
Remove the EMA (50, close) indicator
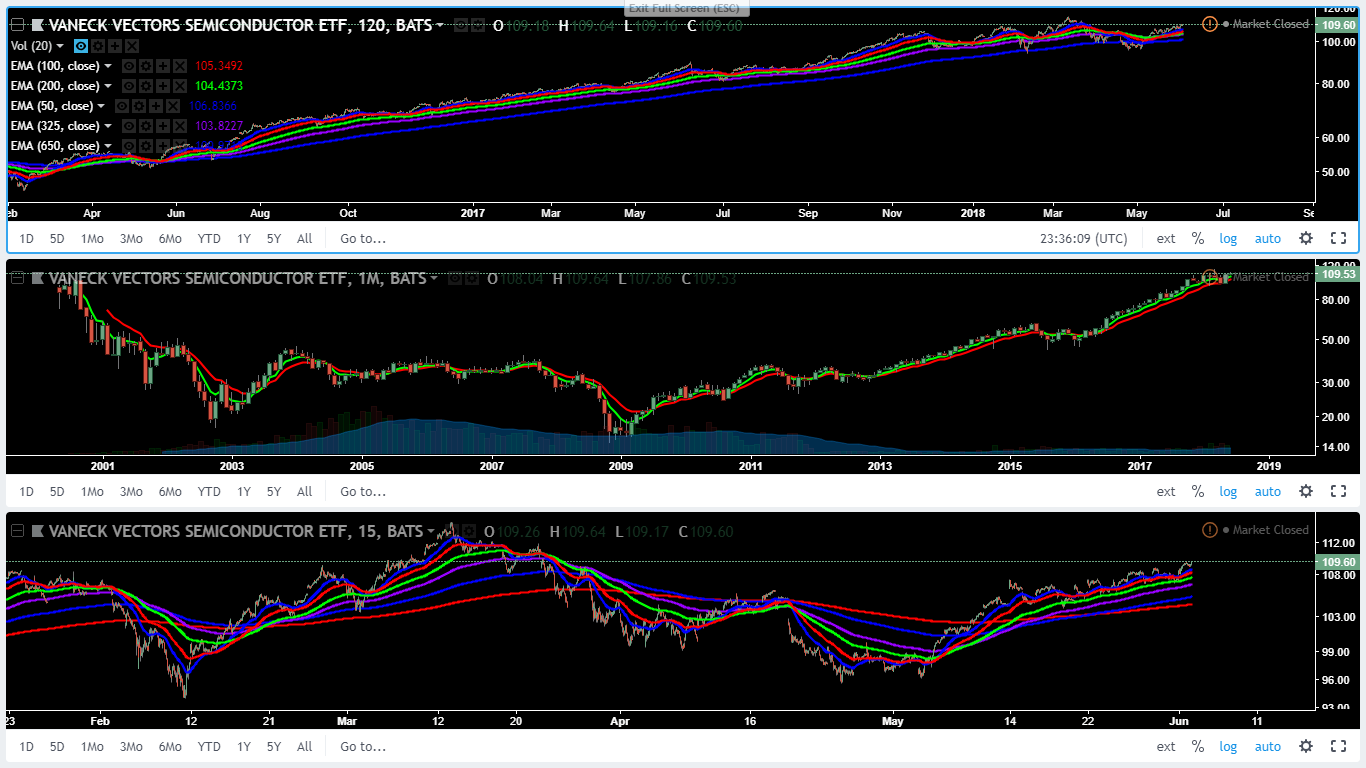tap(173, 106)
